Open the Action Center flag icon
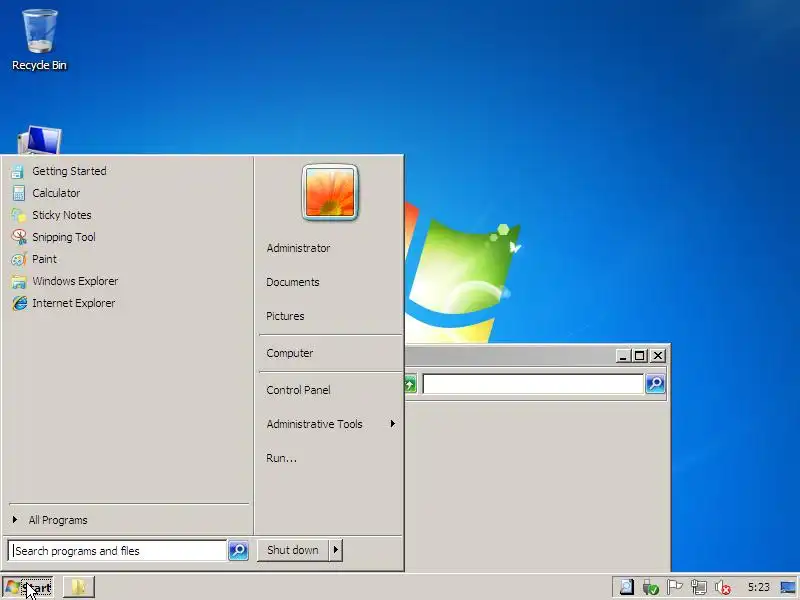 click(x=674, y=587)
